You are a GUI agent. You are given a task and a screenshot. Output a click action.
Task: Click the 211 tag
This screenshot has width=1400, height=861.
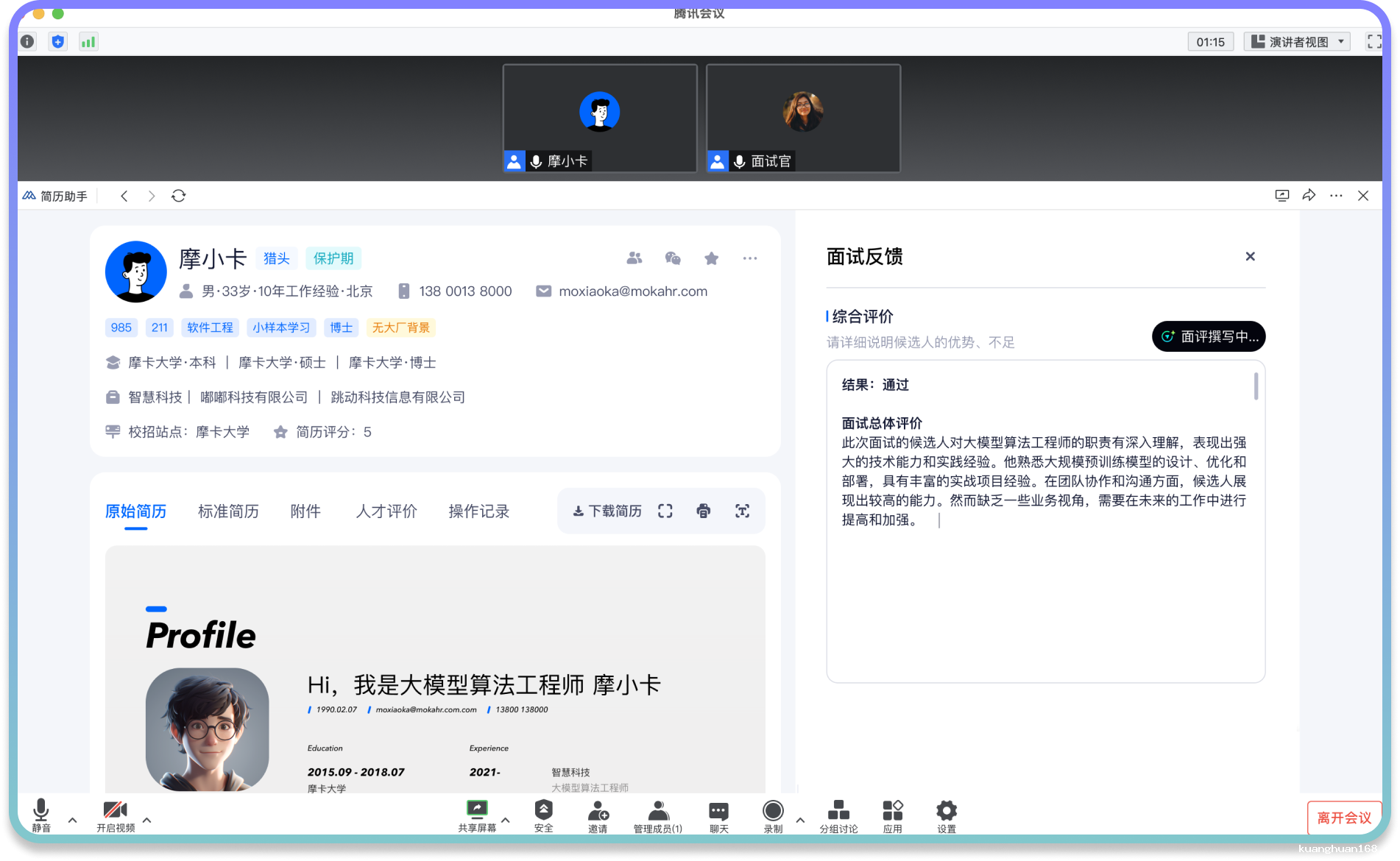[160, 327]
